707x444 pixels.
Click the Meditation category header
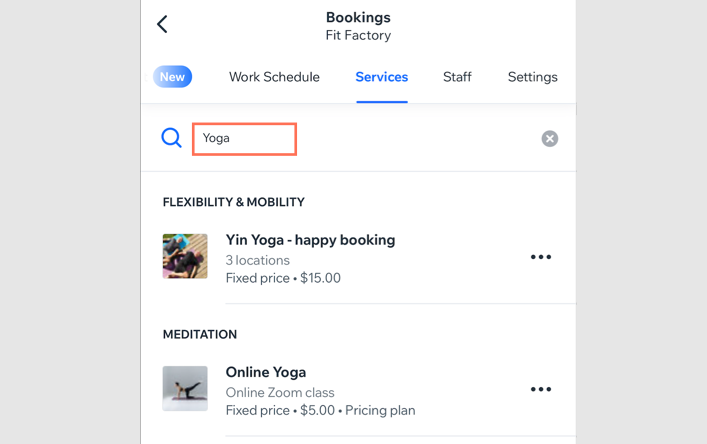tap(200, 334)
